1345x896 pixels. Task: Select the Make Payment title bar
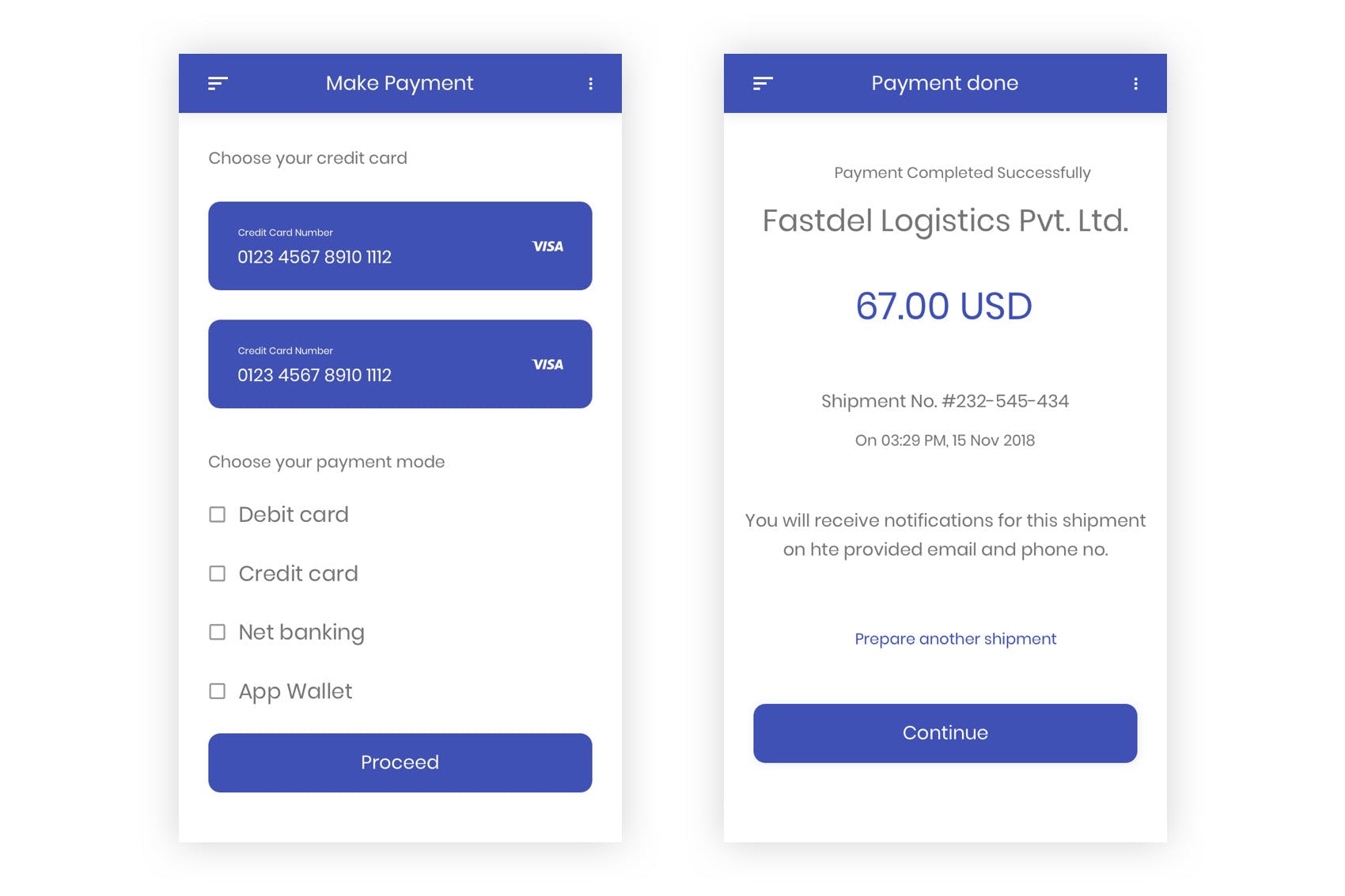click(400, 82)
